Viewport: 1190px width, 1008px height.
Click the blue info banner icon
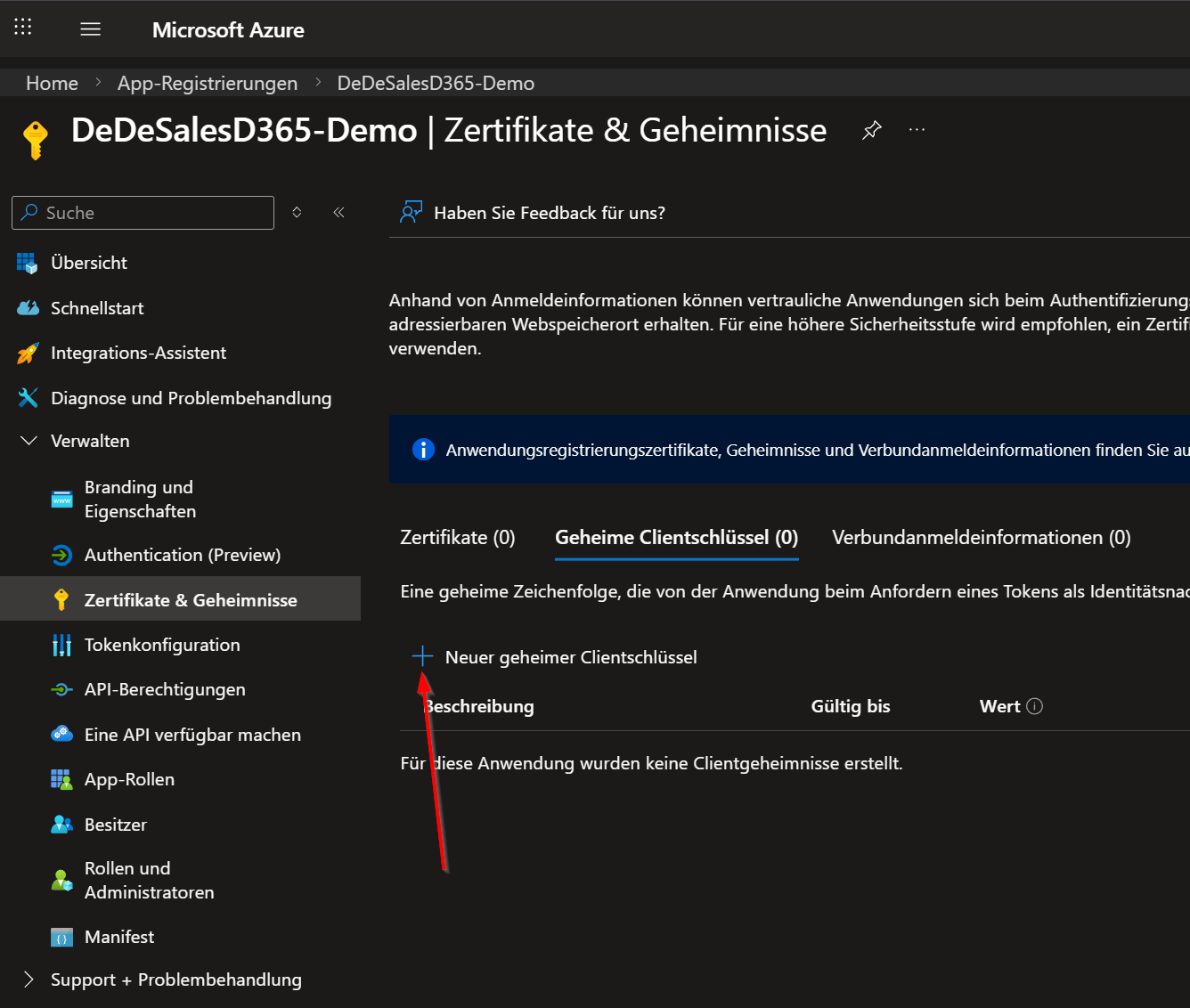point(423,450)
